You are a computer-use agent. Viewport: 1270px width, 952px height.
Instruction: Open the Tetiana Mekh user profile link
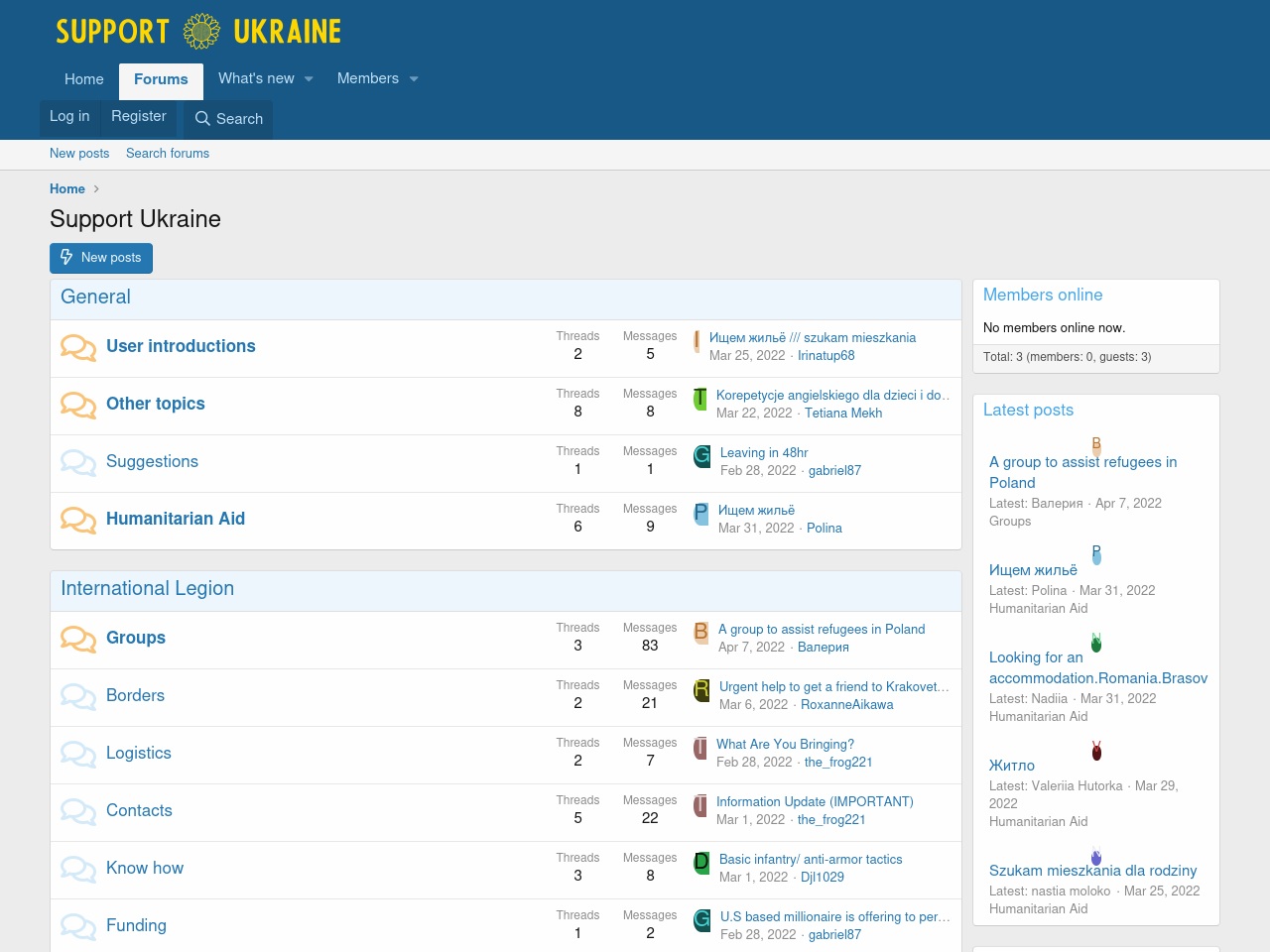tap(843, 414)
